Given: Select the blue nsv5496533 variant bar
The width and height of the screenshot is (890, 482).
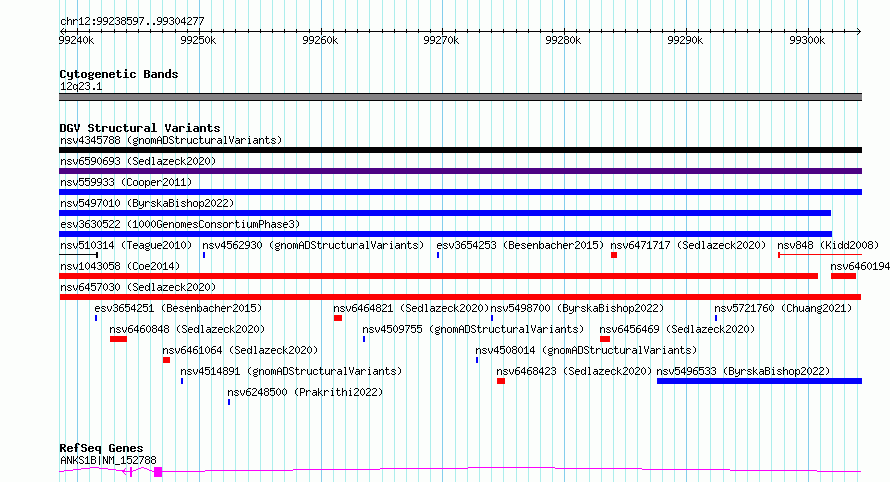Looking at the screenshot, I should coord(759,381).
